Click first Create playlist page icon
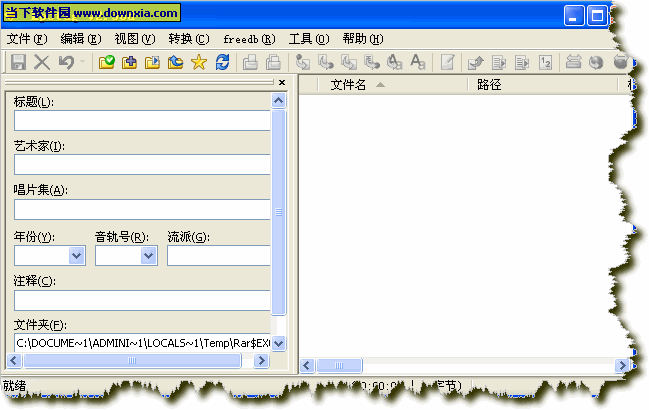The width and height of the screenshot is (649, 410). click(499, 62)
